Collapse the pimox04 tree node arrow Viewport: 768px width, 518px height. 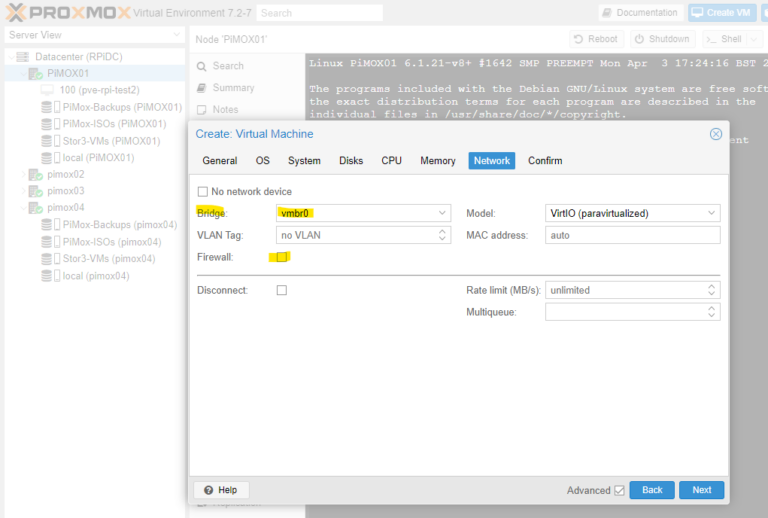[23, 208]
